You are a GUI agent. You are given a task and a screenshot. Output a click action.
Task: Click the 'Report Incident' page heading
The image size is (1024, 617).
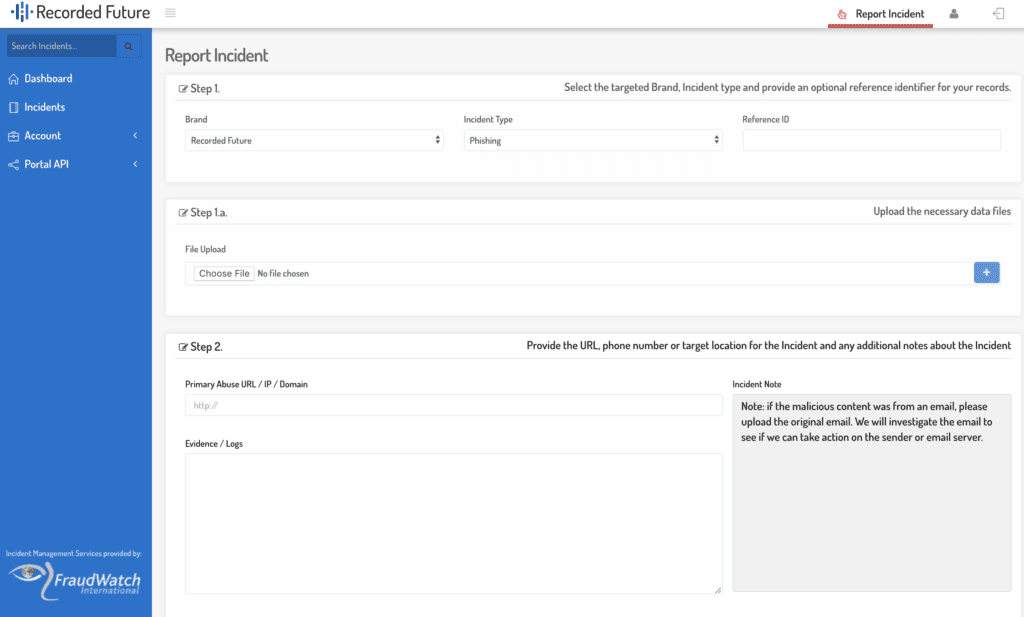(x=216, y=55)
